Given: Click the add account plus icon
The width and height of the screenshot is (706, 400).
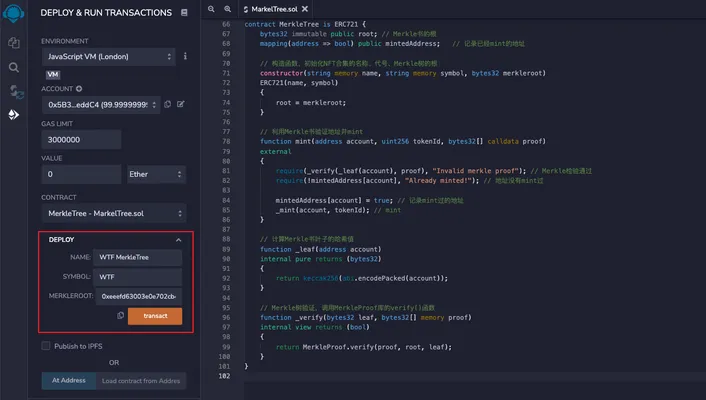Looking at the screenshot, I should pos(79,89).
